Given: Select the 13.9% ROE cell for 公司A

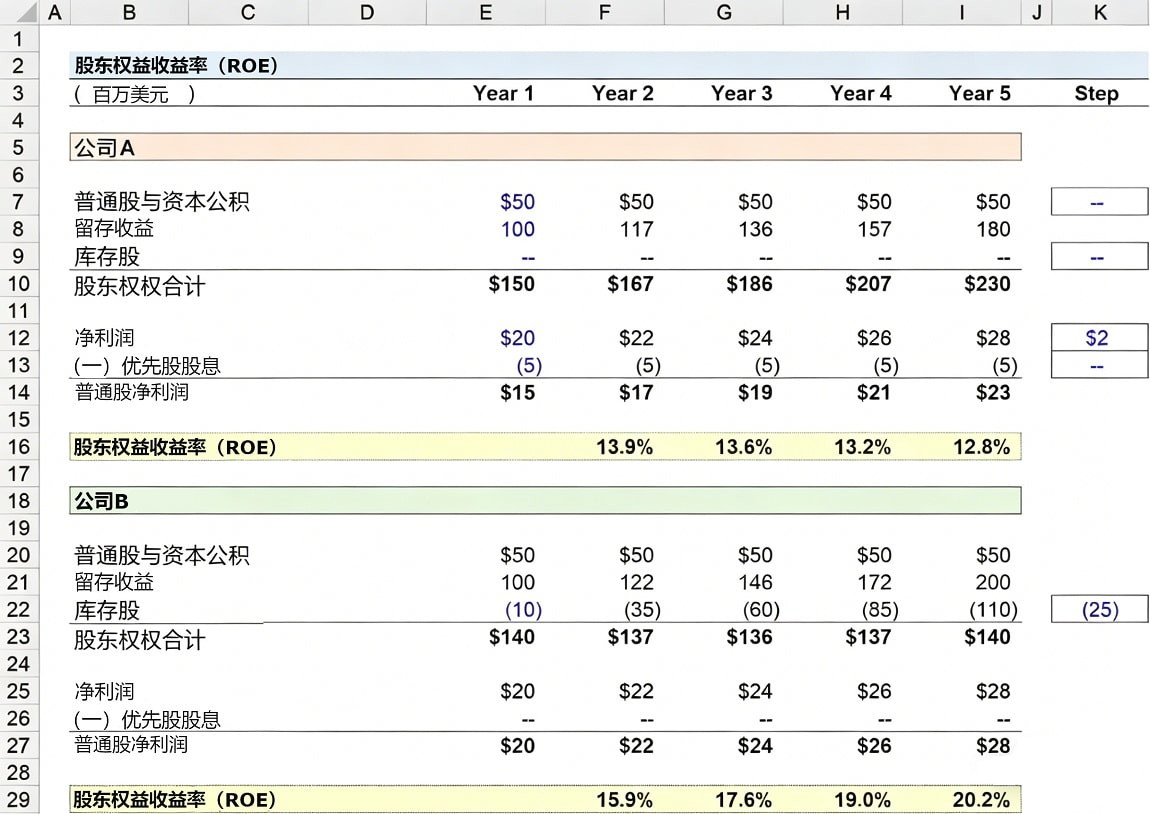Looking at the screenshot, I should (x=624, y=447).
